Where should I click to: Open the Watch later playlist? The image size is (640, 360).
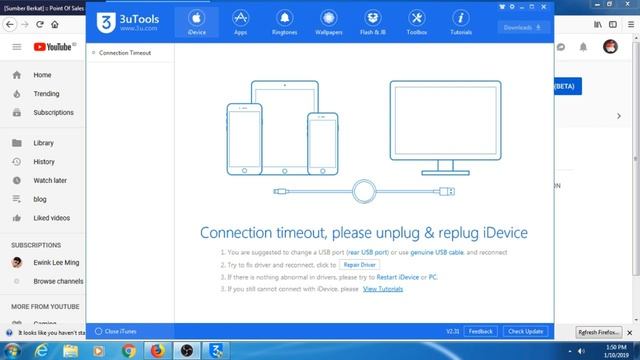pyautogui.click(x=42, y=180)
